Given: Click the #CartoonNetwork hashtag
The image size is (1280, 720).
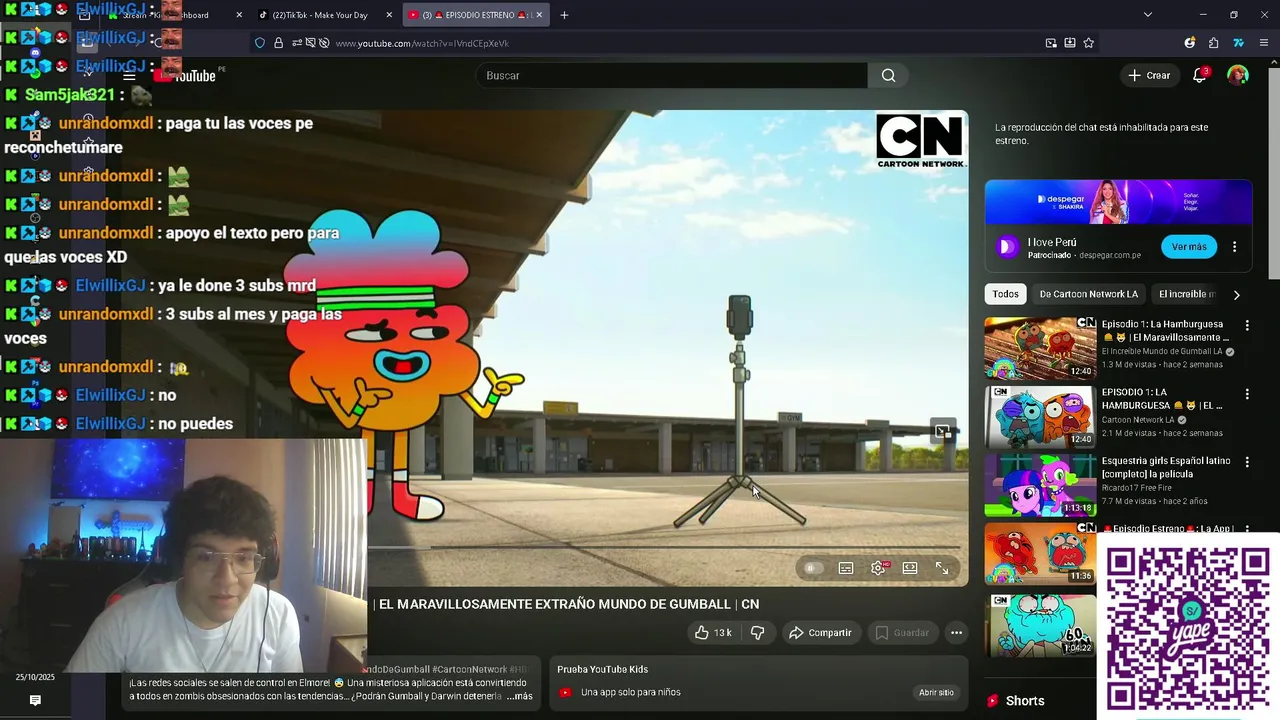Looking at the screenshot, I should (469, 669).
